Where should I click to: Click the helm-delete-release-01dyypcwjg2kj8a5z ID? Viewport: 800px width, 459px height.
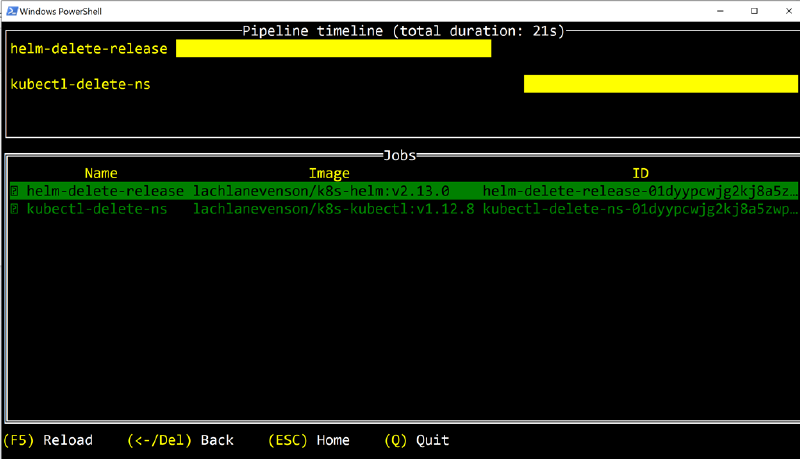pos(640,191)
